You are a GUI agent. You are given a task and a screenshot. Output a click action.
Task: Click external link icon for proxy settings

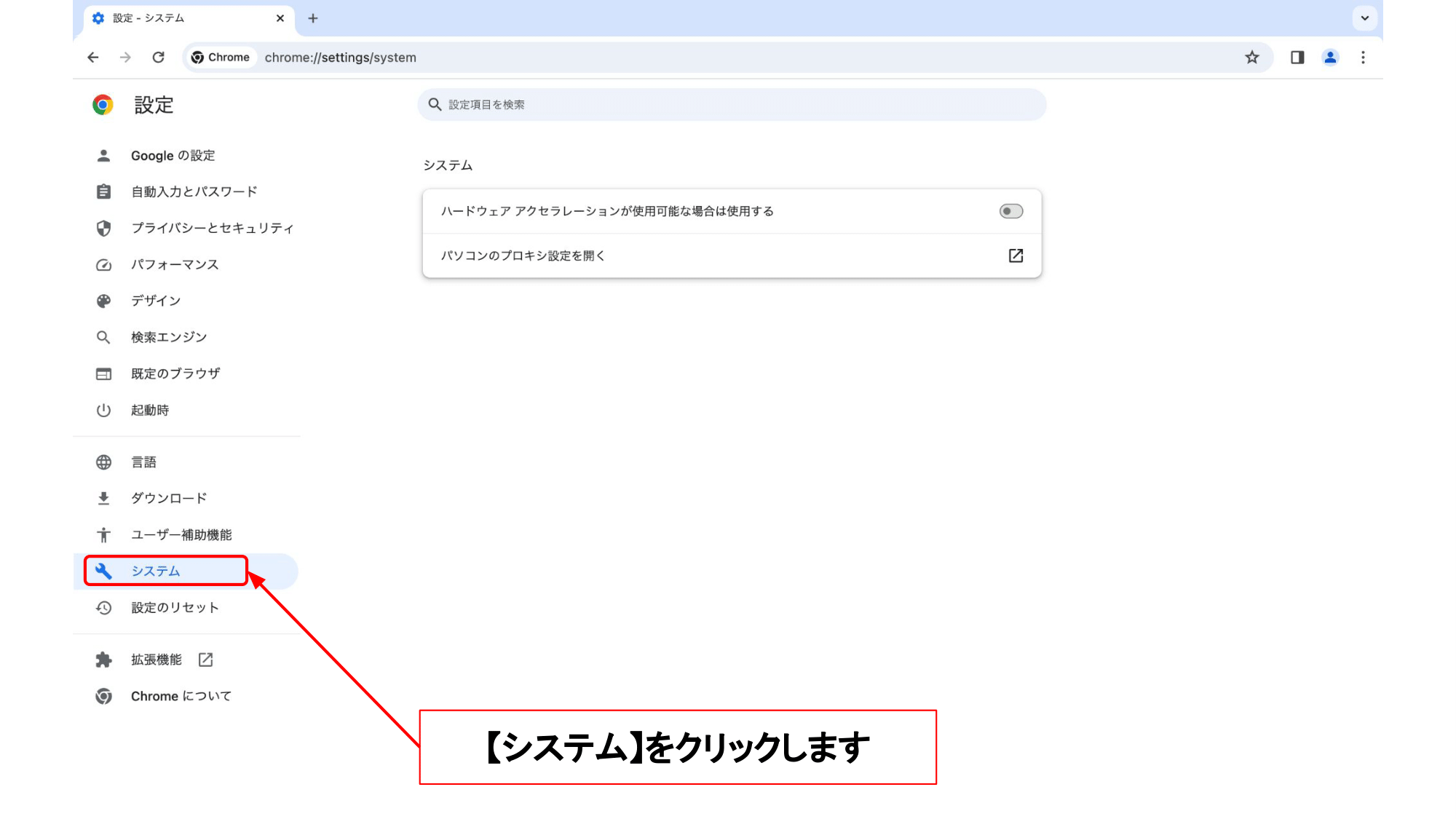(1016, 256)
